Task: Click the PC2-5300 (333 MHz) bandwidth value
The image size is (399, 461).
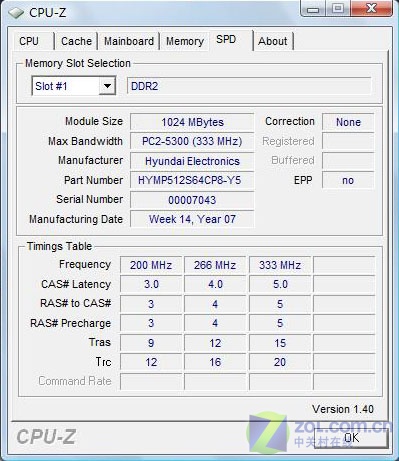Action: click(192, 141)
